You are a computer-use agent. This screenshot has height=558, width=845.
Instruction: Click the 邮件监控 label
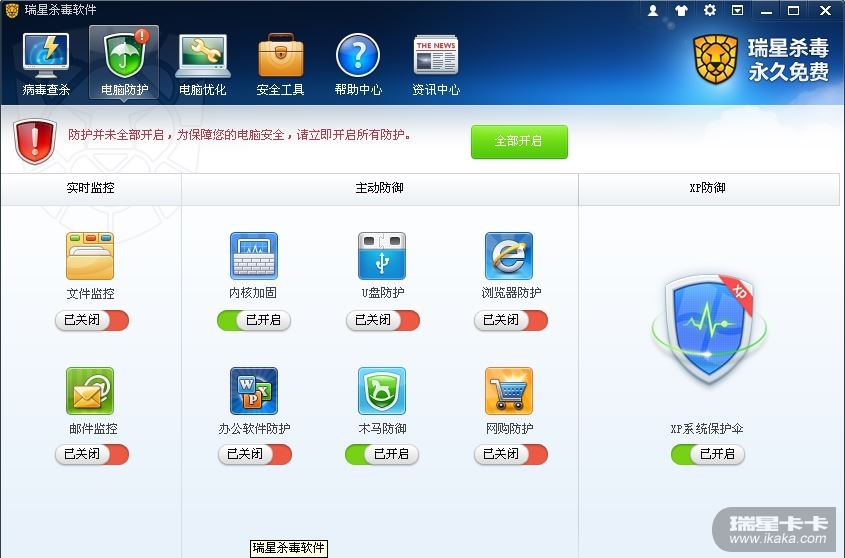pos(93,429)
